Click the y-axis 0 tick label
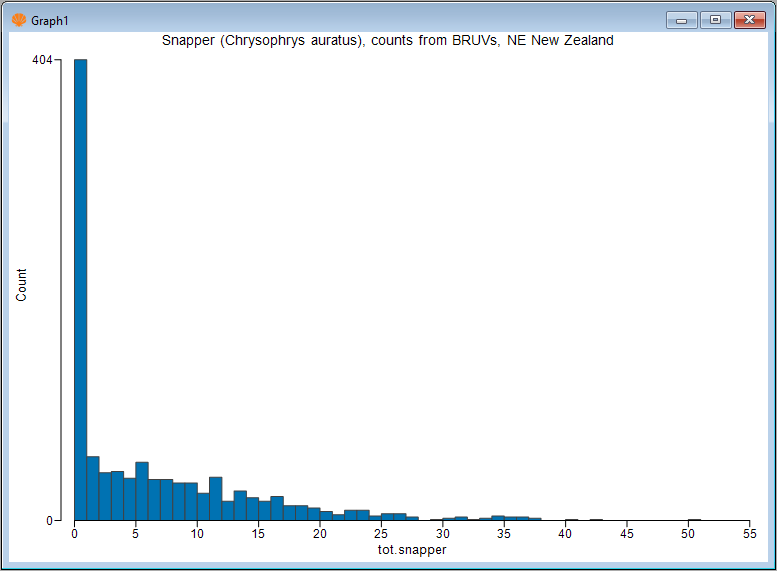Image resolution: width=777 pixels, height=571 pixels. click(49, 520)
